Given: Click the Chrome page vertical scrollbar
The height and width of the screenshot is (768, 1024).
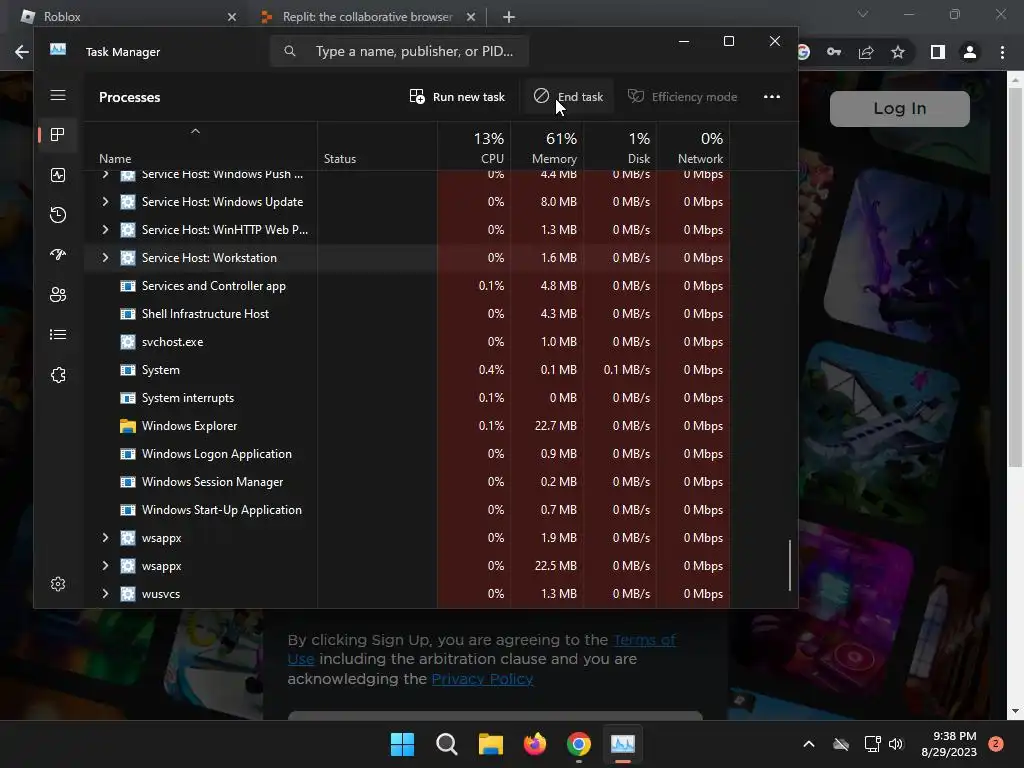Looking at the screenshot, I should tap(1015, 278).
